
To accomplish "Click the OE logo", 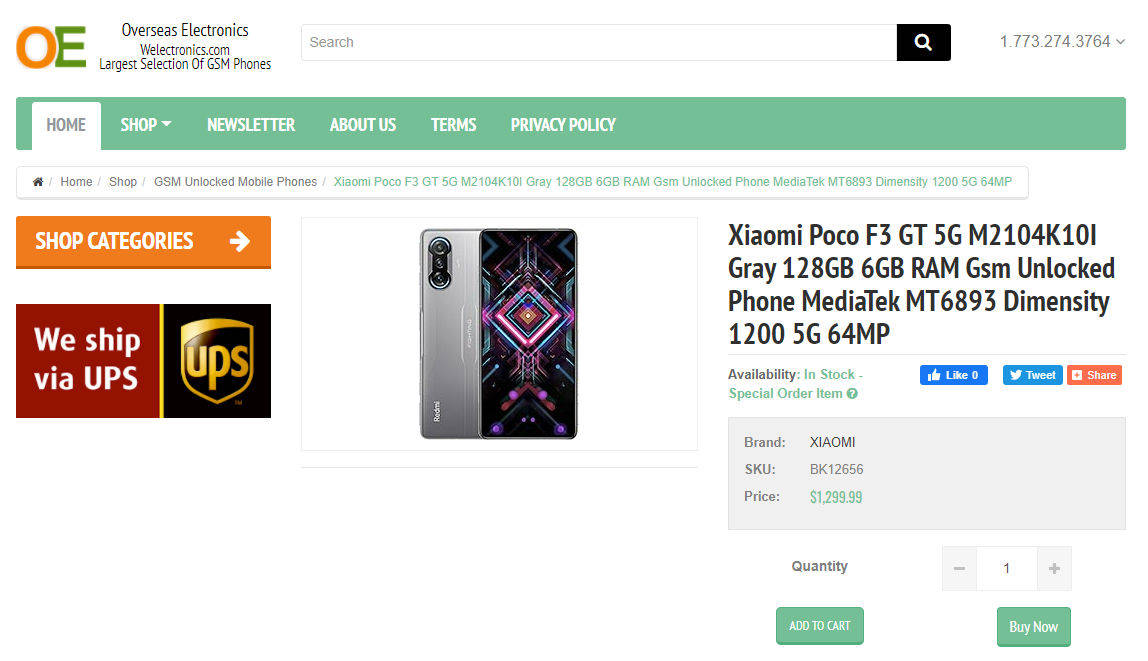I will (50, 44).
